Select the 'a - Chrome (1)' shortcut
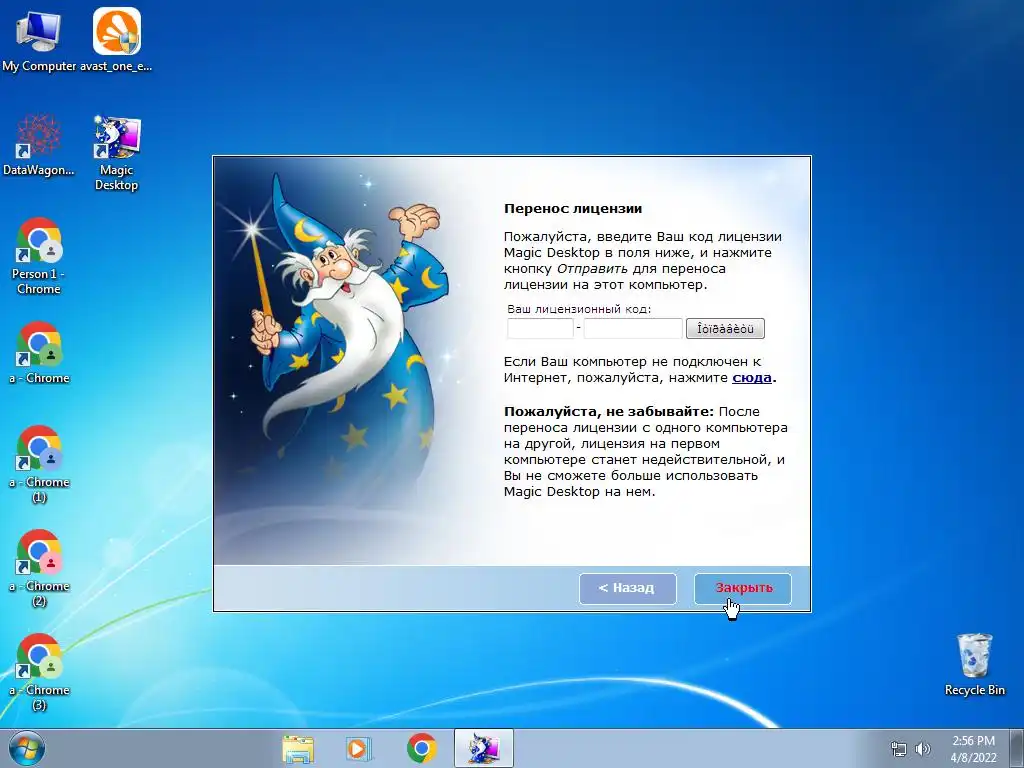Screen dimensions: 1024x768 tap(39, 464)
